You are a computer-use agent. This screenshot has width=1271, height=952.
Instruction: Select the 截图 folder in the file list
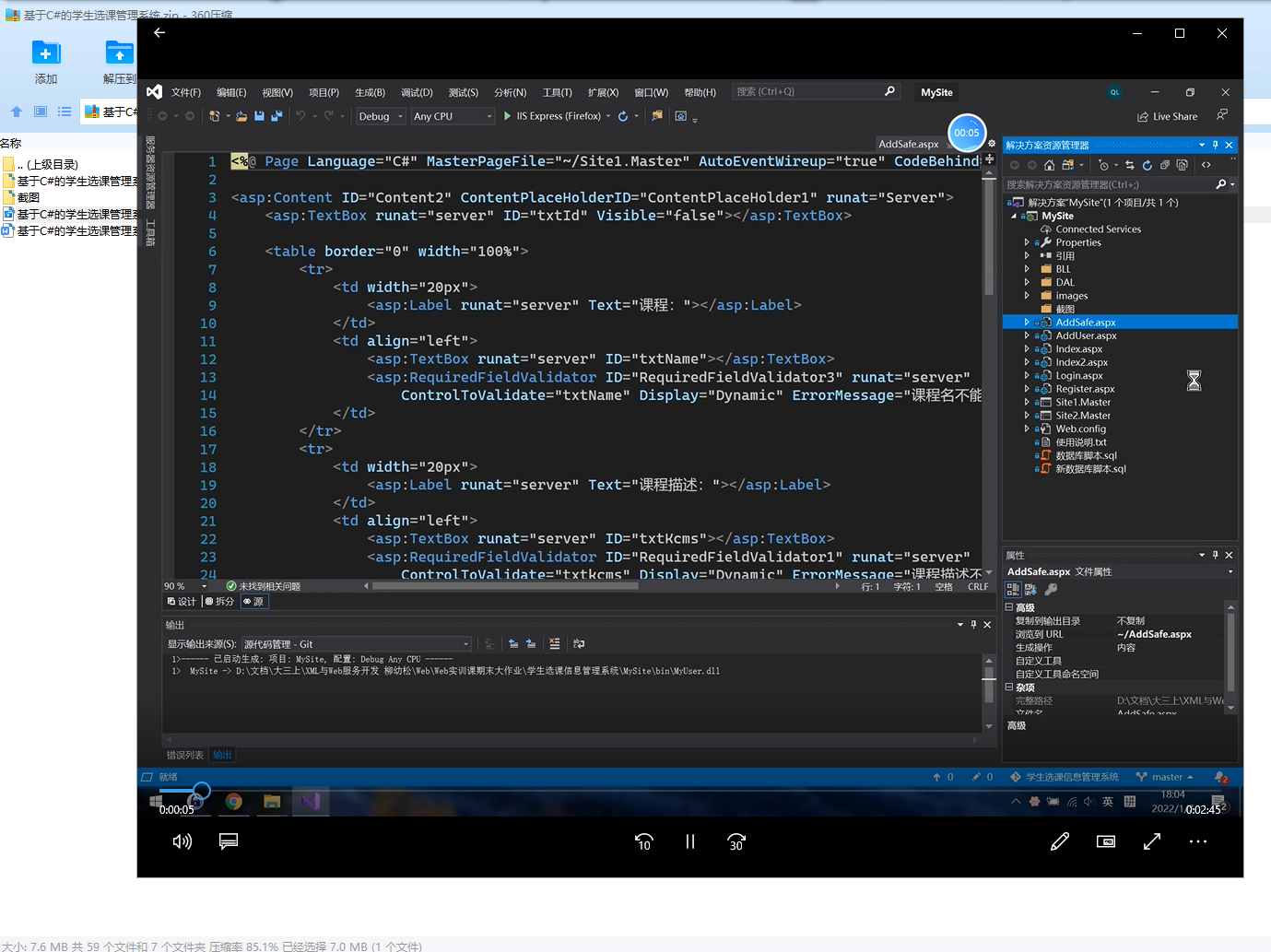(x=29, y=197)
